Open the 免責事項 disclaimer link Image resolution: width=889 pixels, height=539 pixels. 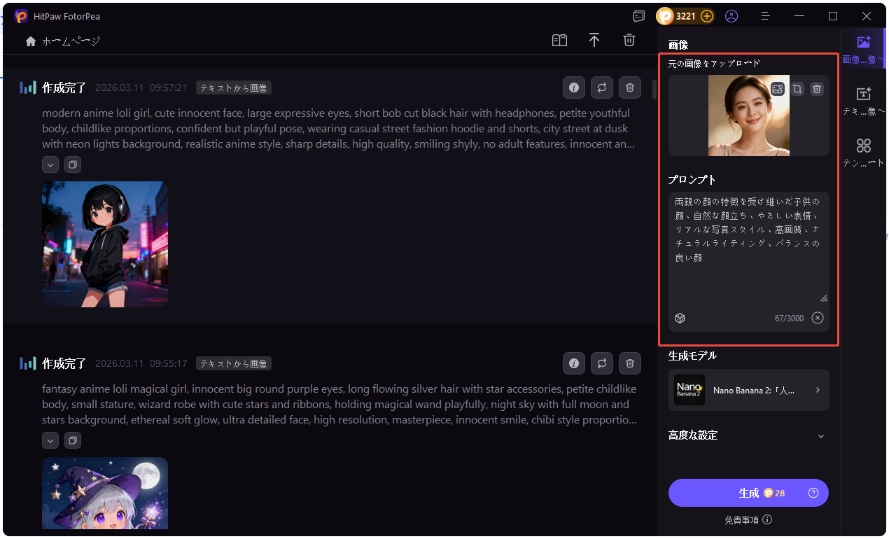748,520
